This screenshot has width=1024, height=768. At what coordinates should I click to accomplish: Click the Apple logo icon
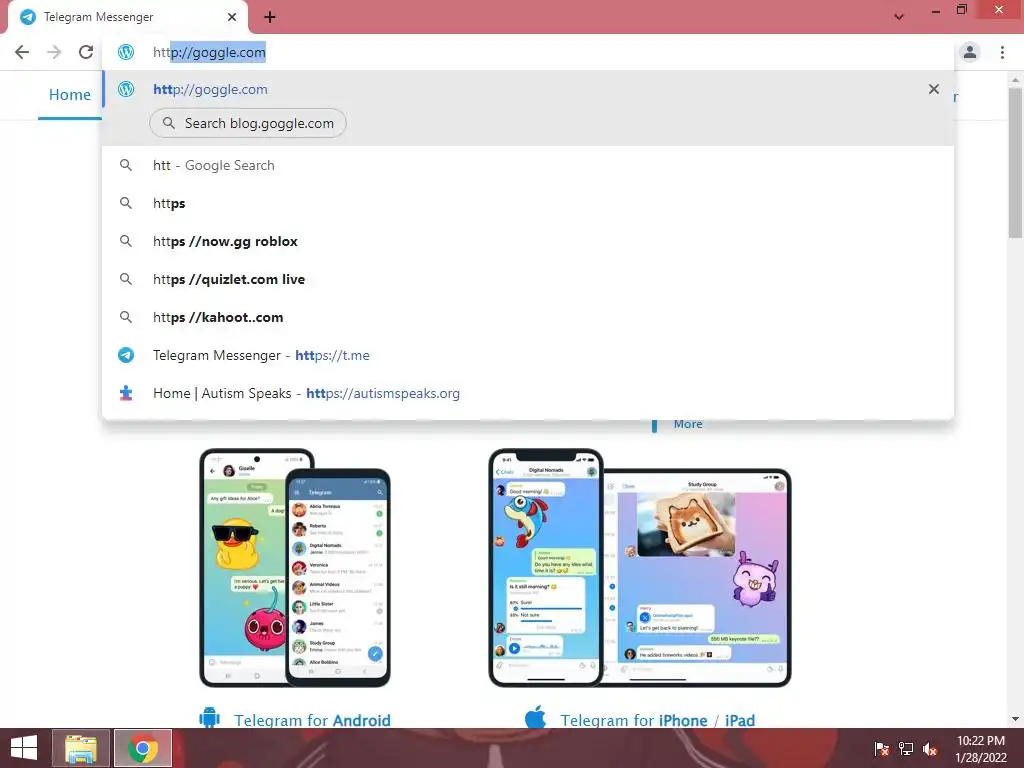point(536,716)
